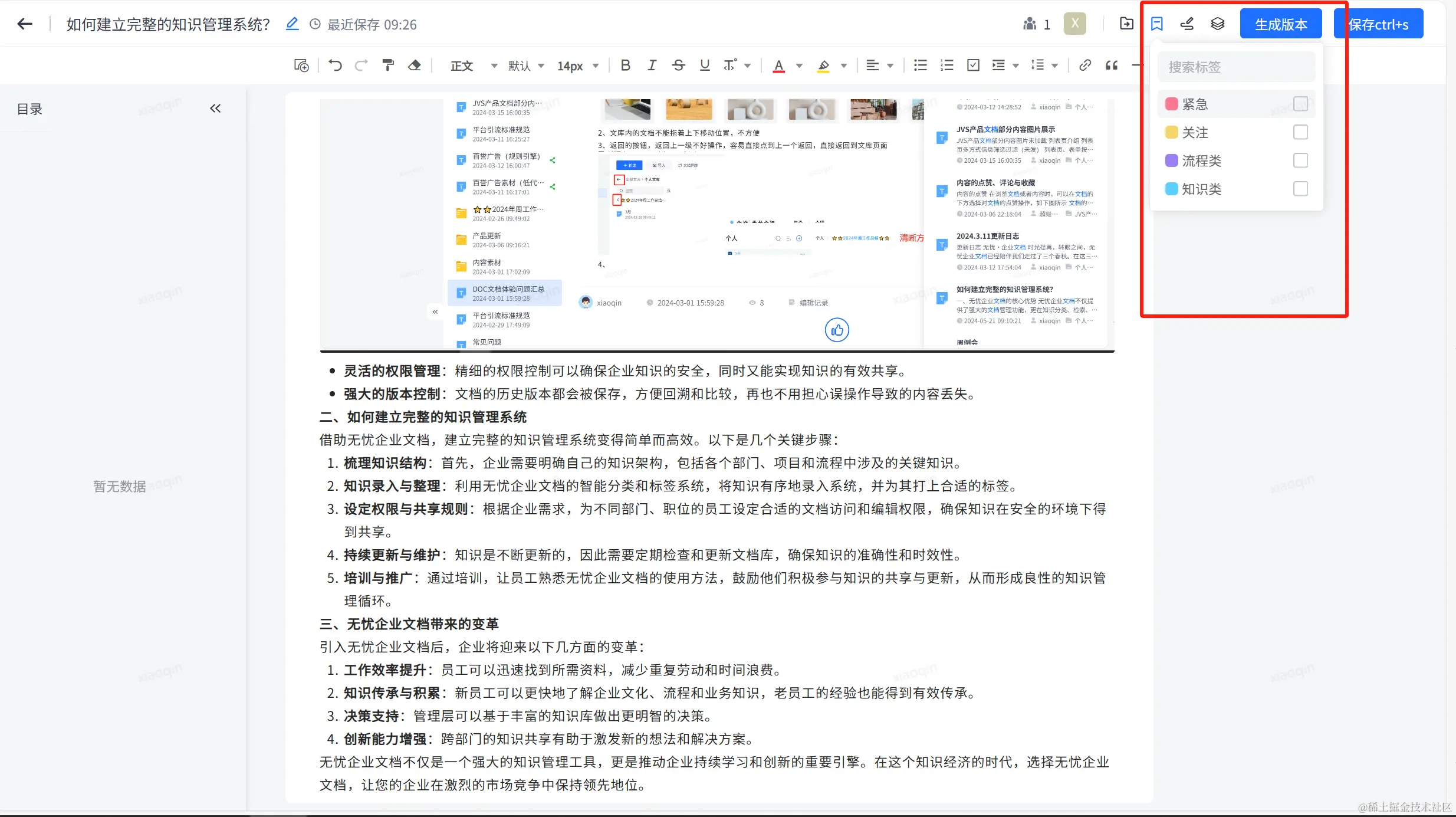The image size is (1456, 817).
Task: Check the 知识类 tag checkbox
Action: 1300,189
